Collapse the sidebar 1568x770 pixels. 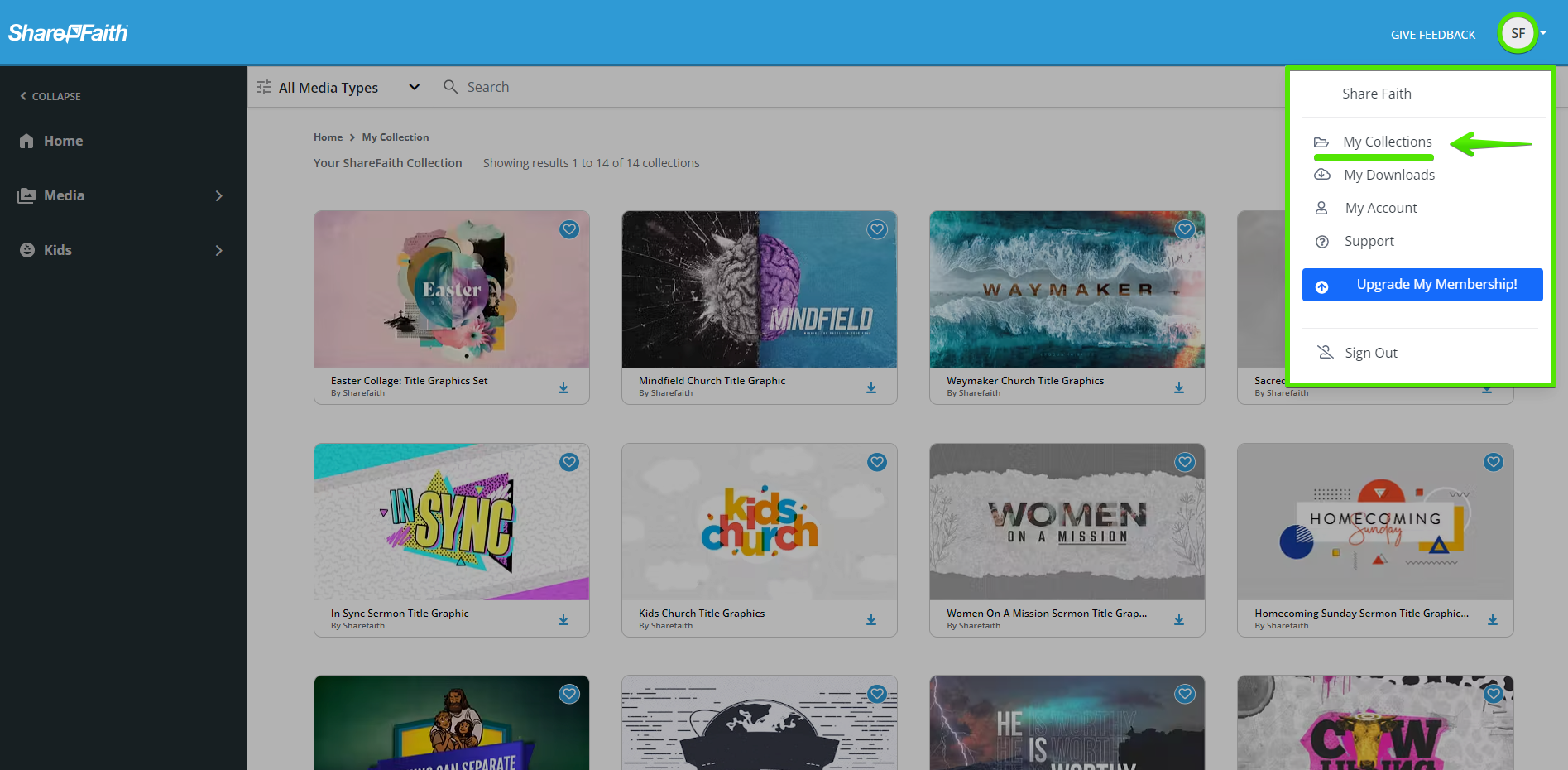coord(50,96)
